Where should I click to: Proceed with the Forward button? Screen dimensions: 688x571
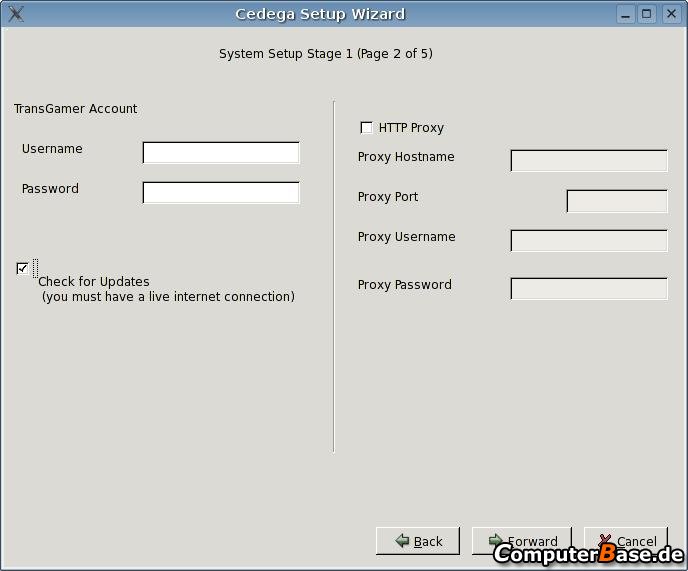[522, 541]
